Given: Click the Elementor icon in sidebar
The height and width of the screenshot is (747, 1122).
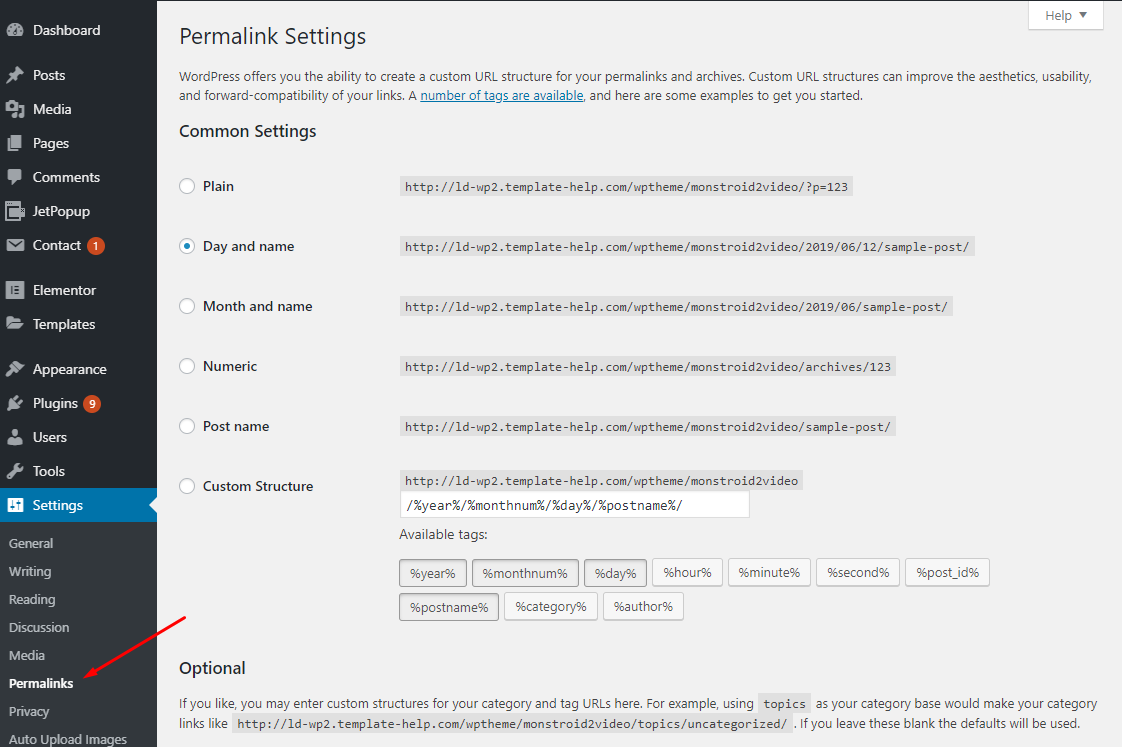Looking at the screenshot, I should (15, 290).
